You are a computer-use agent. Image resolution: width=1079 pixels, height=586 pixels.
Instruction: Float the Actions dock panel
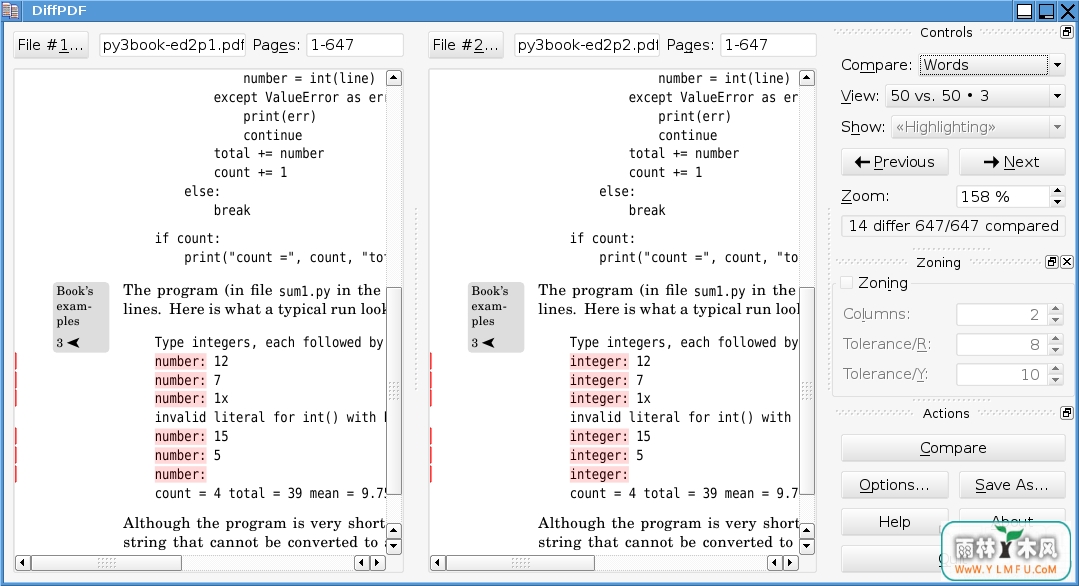[x=1066, y=413]
